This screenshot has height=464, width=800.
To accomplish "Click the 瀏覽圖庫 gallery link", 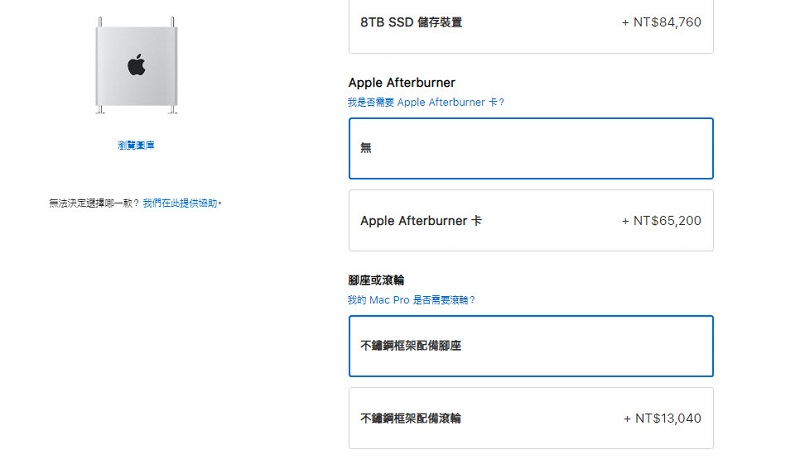I will point(135,146).
